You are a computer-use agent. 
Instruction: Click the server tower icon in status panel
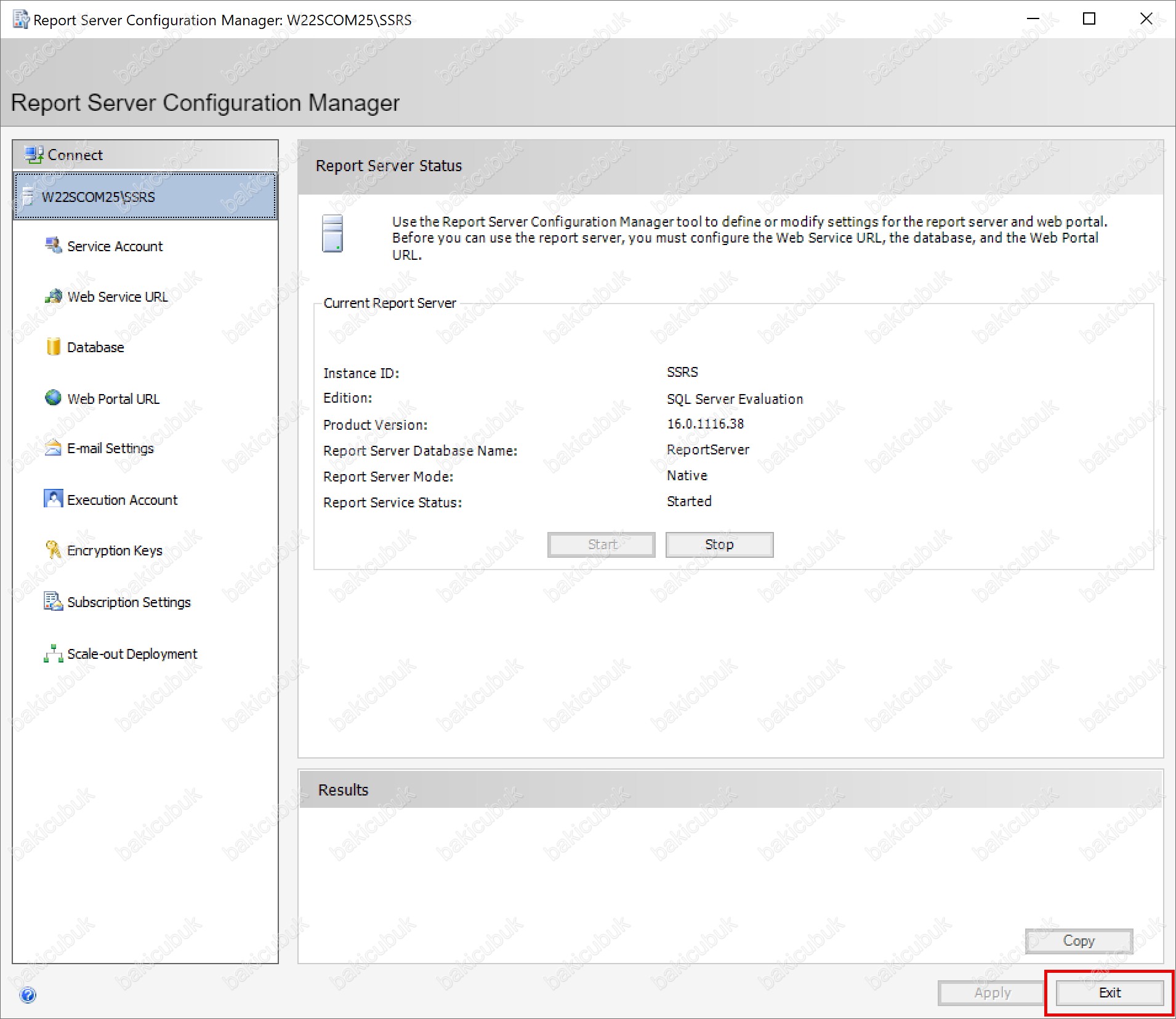click(333, 233)
